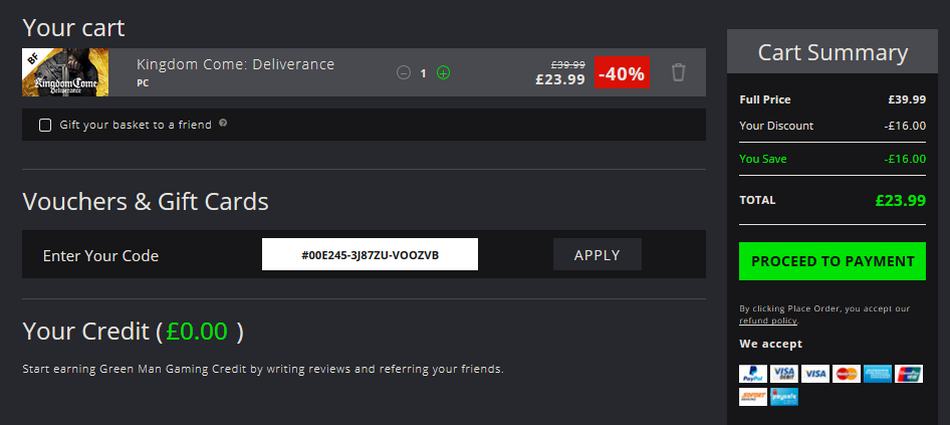The image size is (950, 425).
Task: Click the plain Visa card icon
Action: tap(815, 373)
